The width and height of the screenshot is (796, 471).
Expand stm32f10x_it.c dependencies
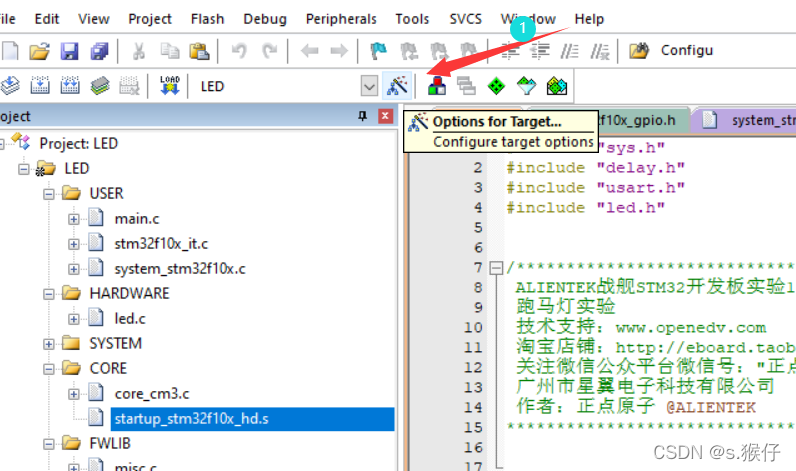click(74, 244)
